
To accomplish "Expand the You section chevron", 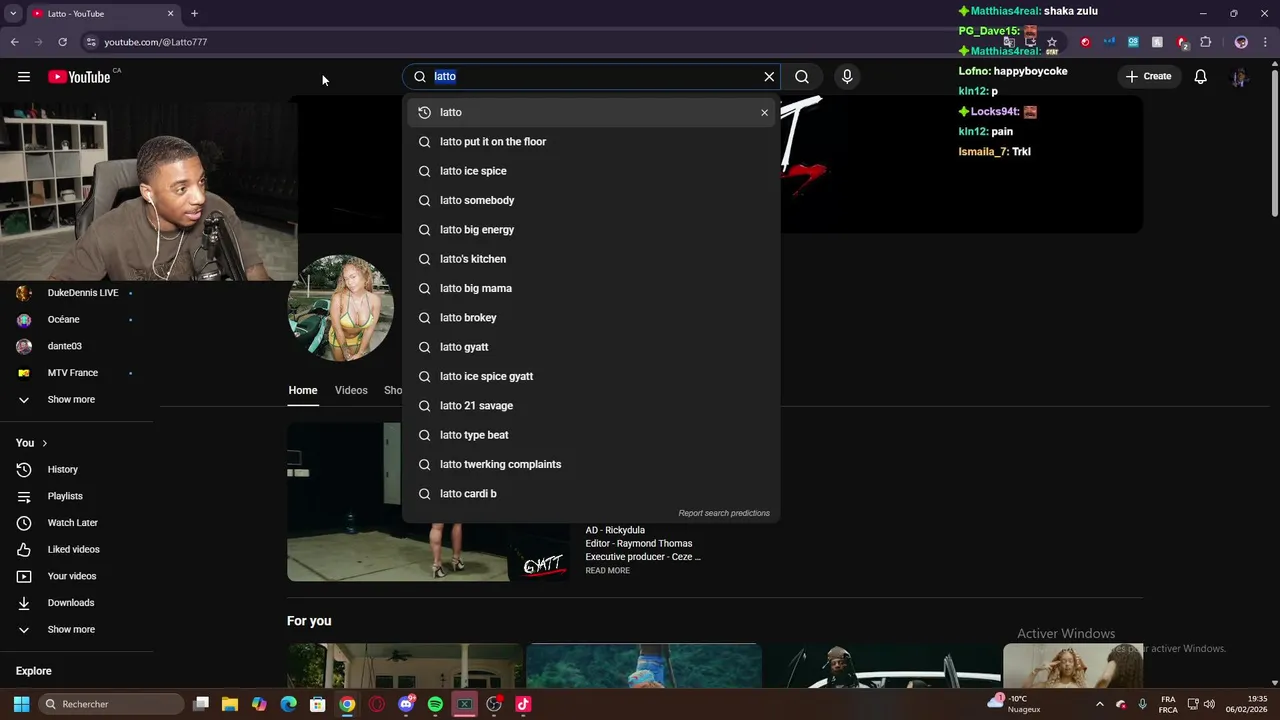I will pyautogui.click(x=44, y=443).
